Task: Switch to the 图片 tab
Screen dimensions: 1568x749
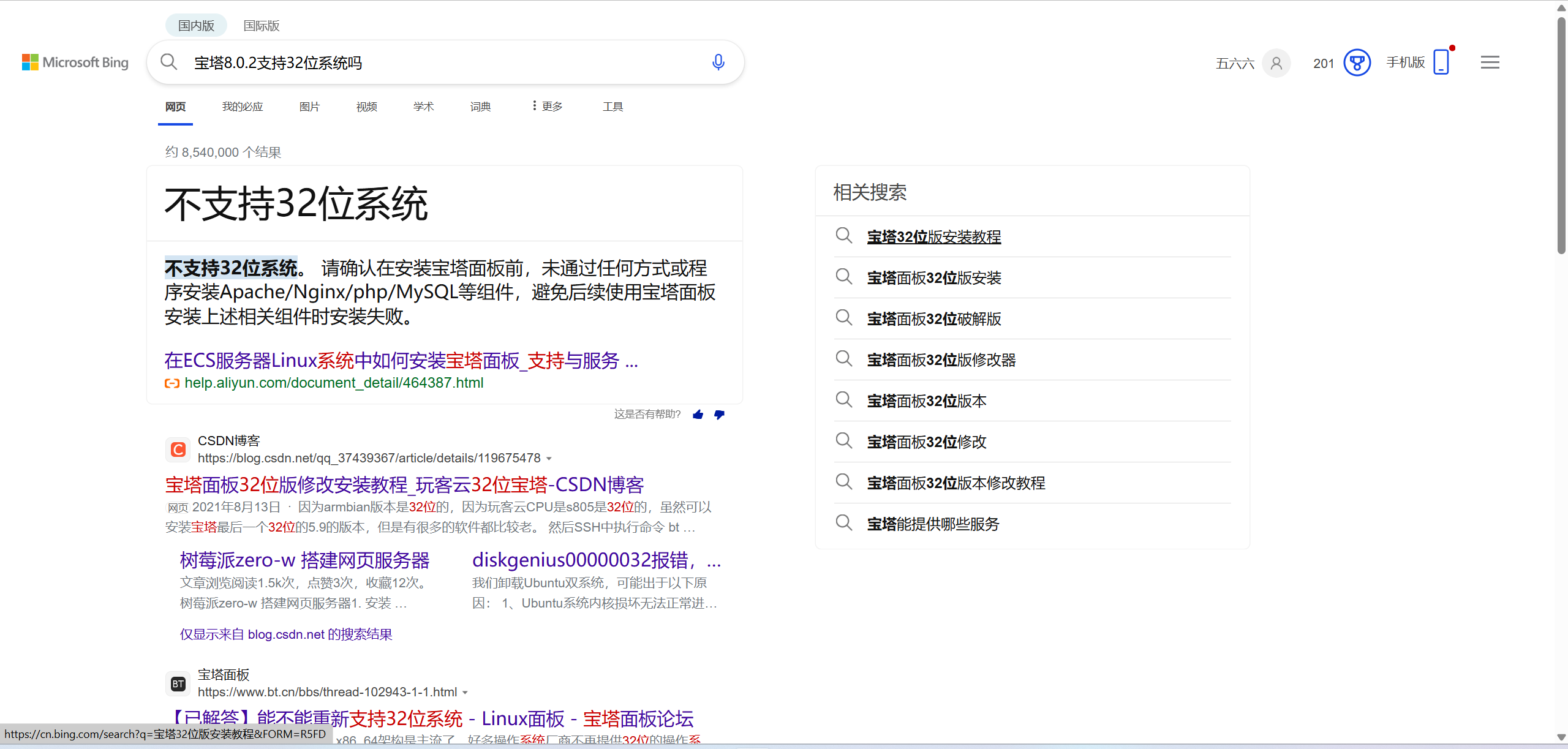Action: click(x=309, y=107)
